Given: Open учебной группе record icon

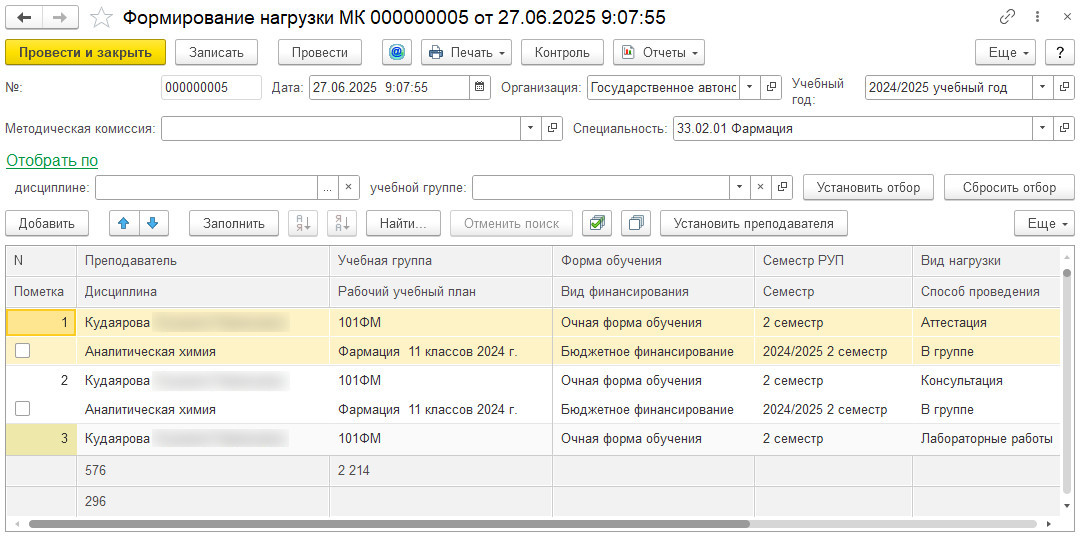Looking at the screenshot, I should coord(782,187).
